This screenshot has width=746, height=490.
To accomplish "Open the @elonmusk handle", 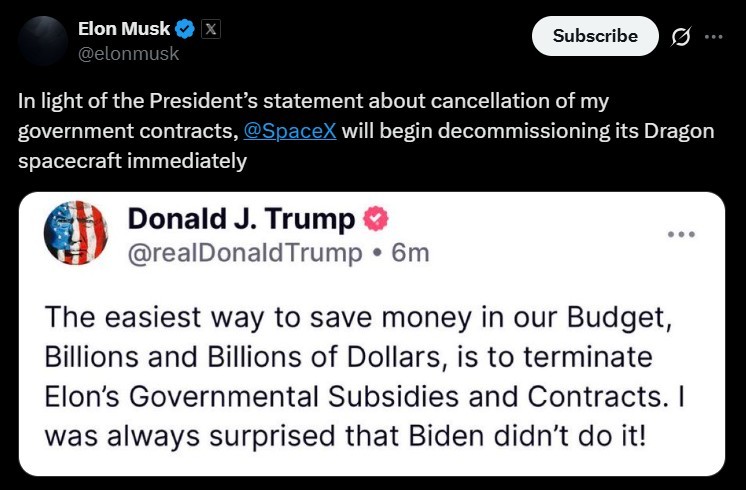I will pos(128,54).
